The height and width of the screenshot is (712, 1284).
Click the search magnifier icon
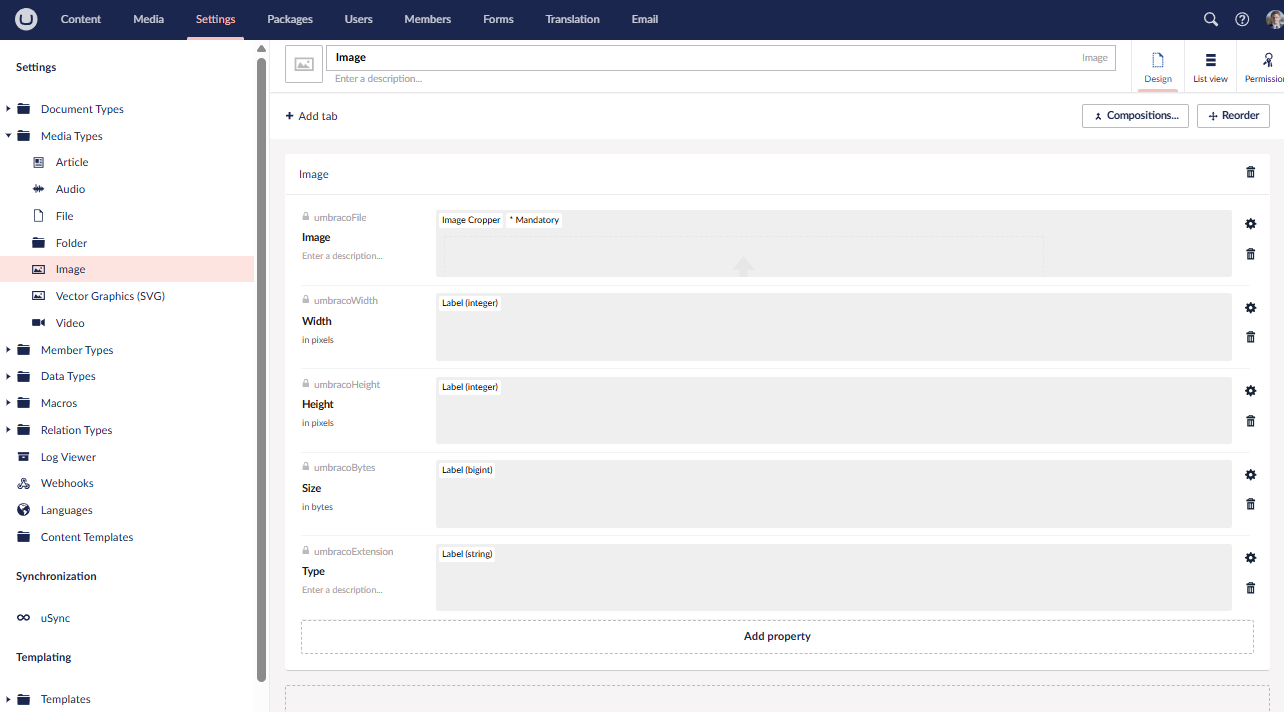1210,19
